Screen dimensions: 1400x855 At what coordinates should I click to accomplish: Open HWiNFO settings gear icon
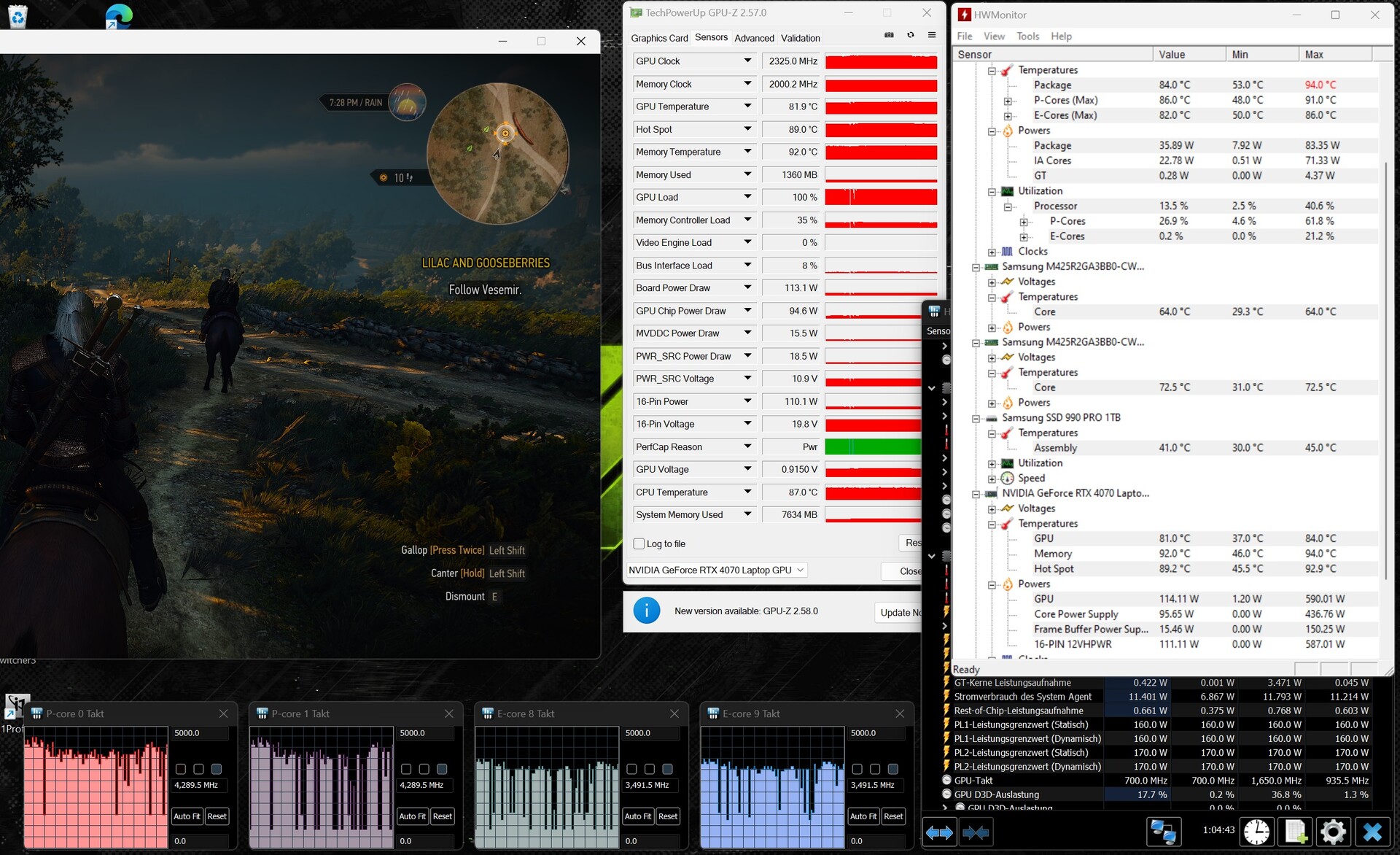click(1333, 832)
